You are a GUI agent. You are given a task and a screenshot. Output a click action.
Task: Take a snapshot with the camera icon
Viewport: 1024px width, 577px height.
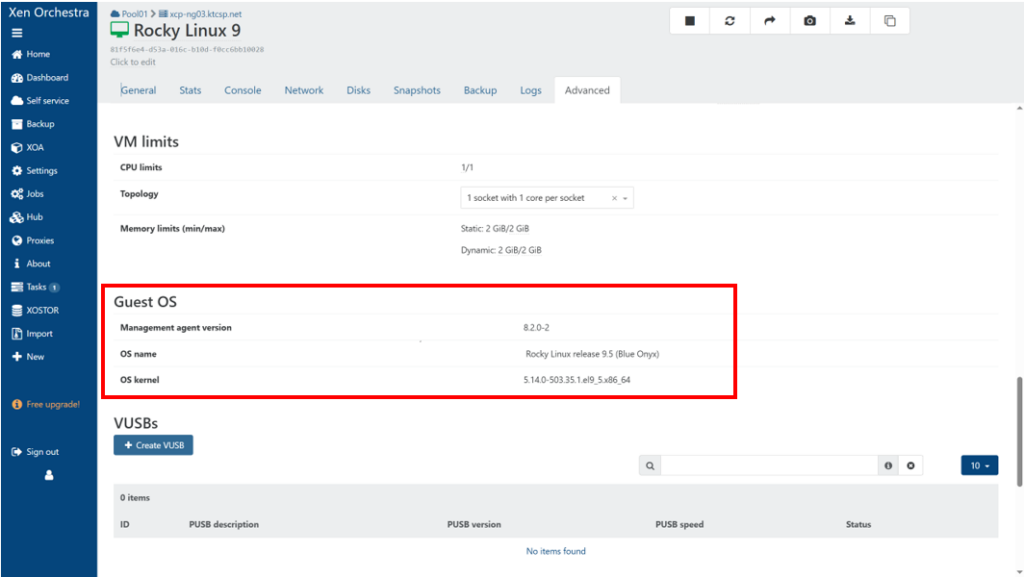click(810, 21)
